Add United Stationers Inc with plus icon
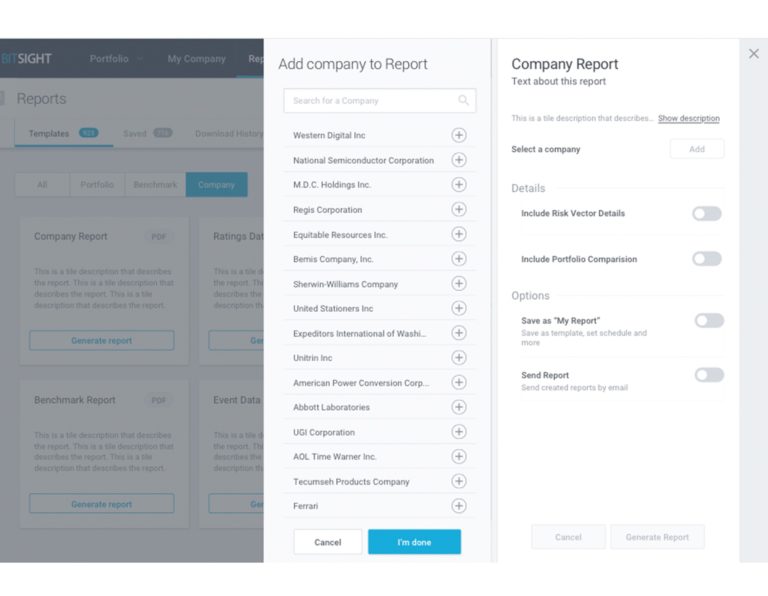Screen dimensions: 768x596 (458, 308)
